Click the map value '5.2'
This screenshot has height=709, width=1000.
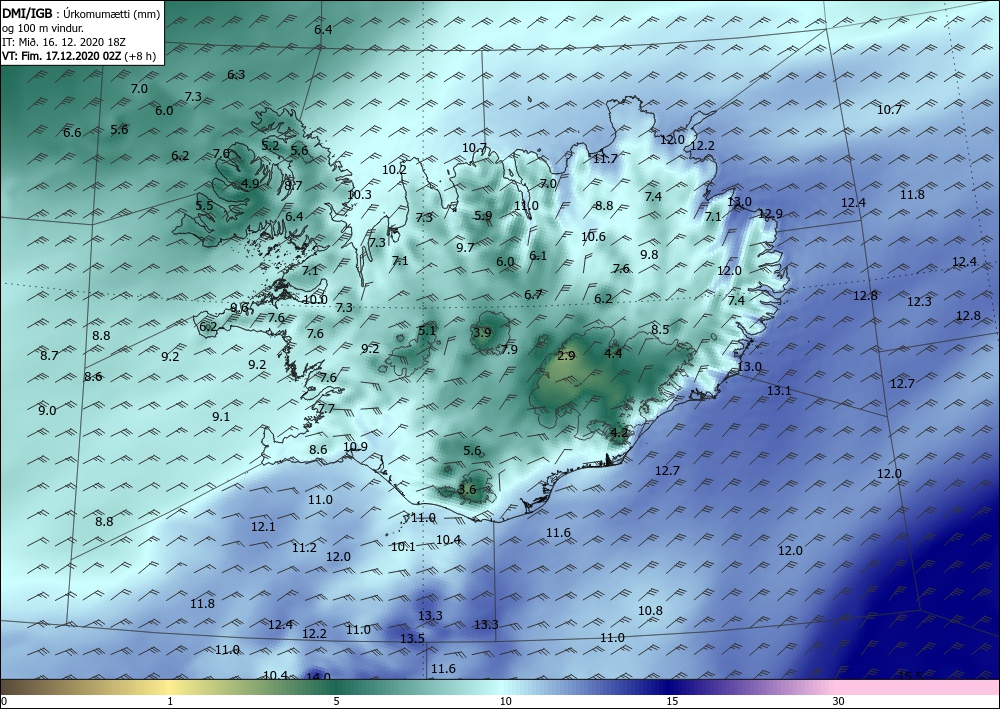[270, 145]
